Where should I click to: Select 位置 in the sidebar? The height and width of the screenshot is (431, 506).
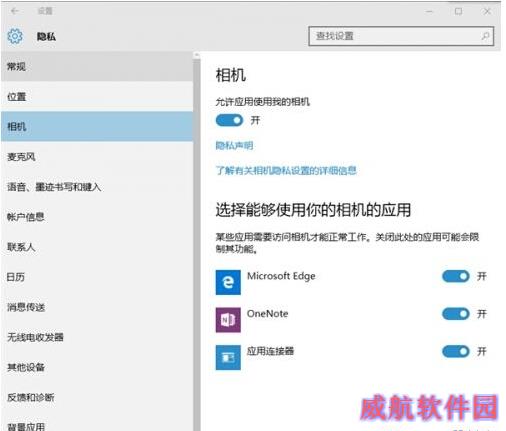[97, 97]
